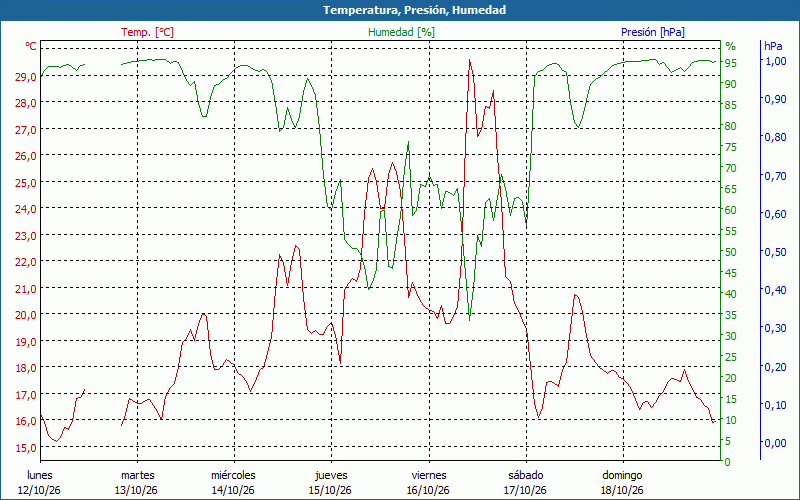Screen dimensions: 800x500
Task: Click the 'lunes' day label
Action: pos(40,475)
